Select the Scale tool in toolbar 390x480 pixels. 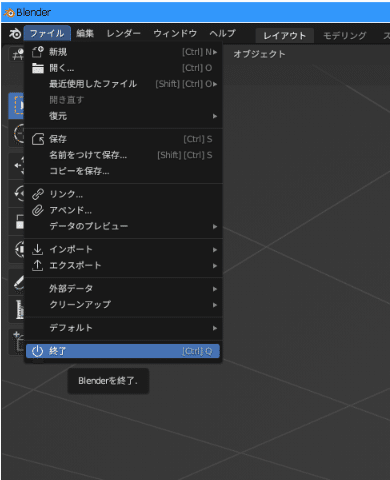coord(17,221)
